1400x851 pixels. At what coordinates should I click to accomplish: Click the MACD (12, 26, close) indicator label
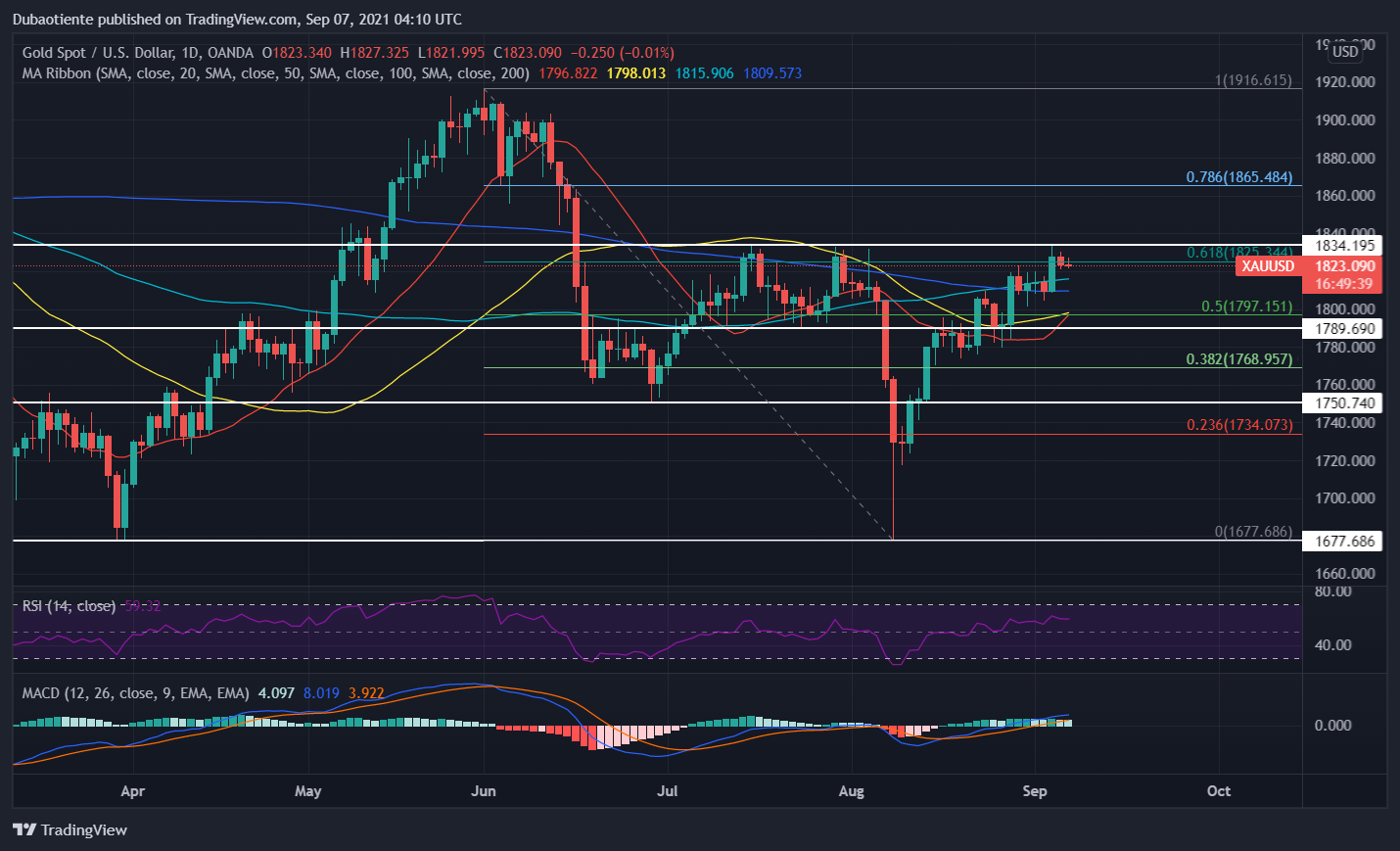(x=135, y=693)
